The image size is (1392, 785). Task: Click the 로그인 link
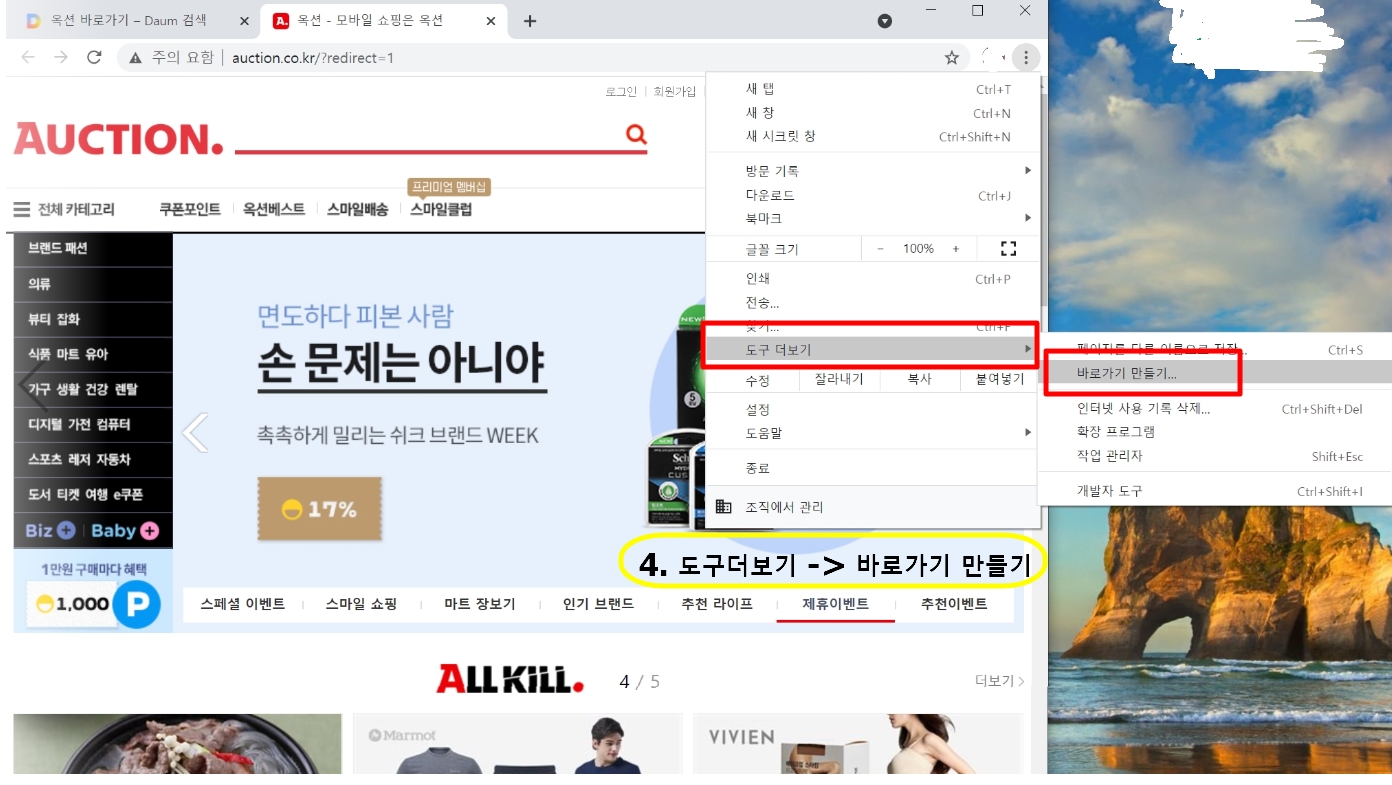(620, 91)
